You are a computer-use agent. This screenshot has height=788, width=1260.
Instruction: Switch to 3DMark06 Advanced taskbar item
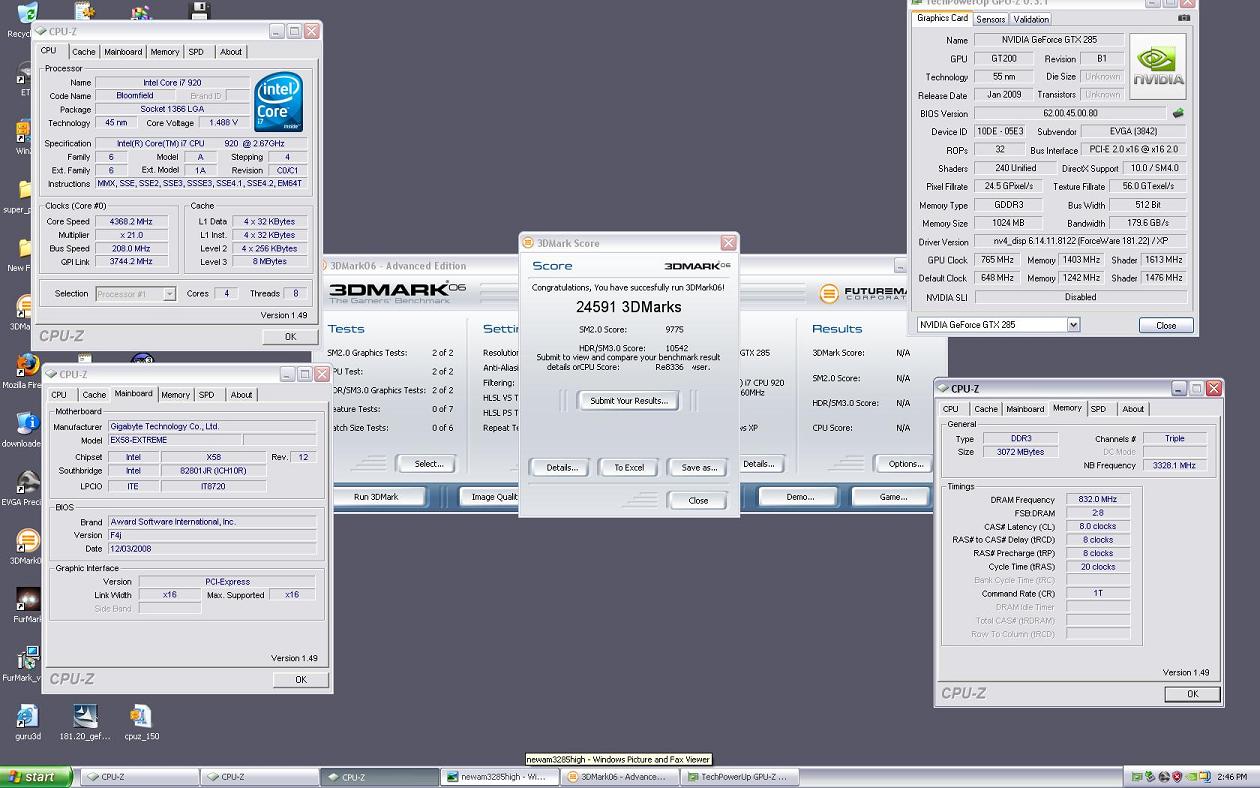[620, 777]
